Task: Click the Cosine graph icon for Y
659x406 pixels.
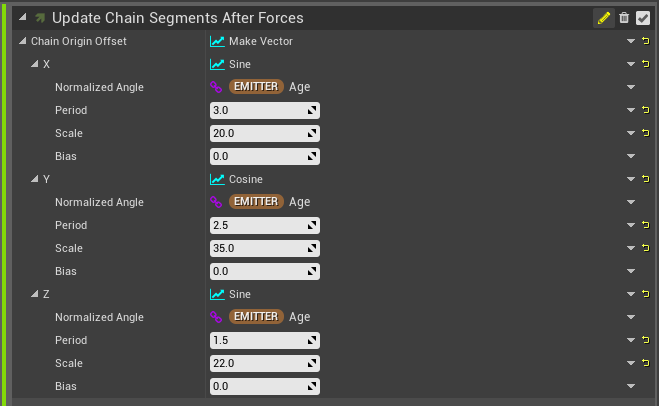Action: pyautogui.click(x=217, y=179)
